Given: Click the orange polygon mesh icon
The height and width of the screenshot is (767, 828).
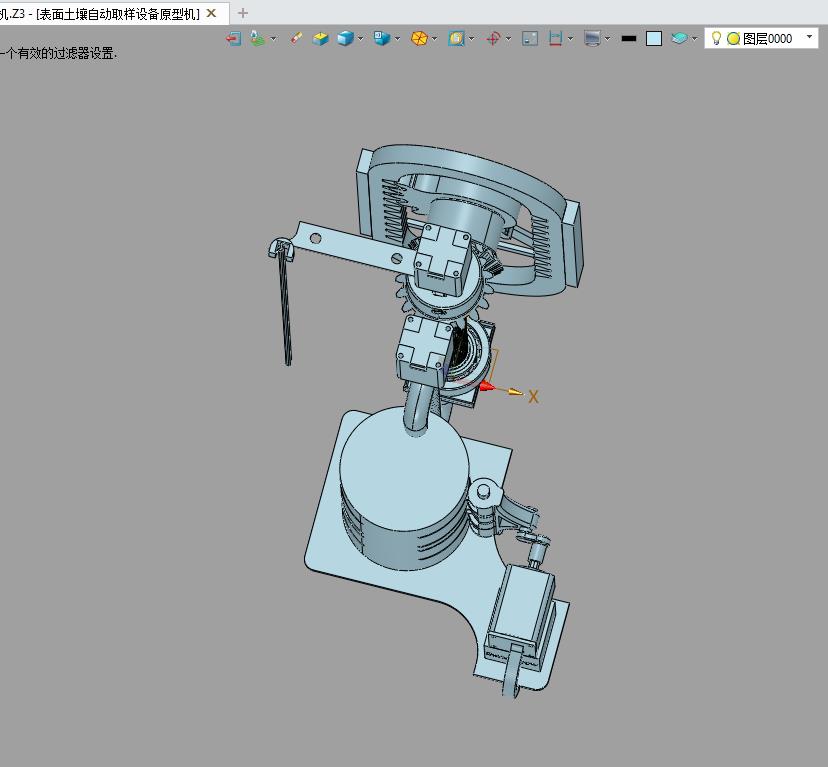Looking at the screenshot, I should tap(419, 39).
